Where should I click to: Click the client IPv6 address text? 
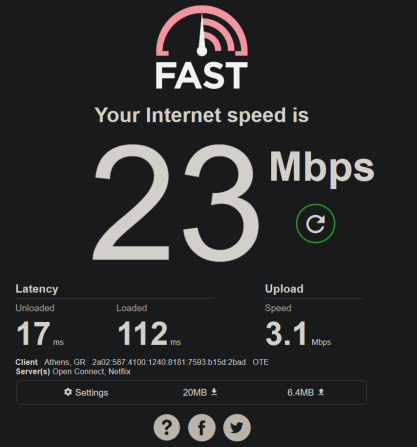coord(169,362)
